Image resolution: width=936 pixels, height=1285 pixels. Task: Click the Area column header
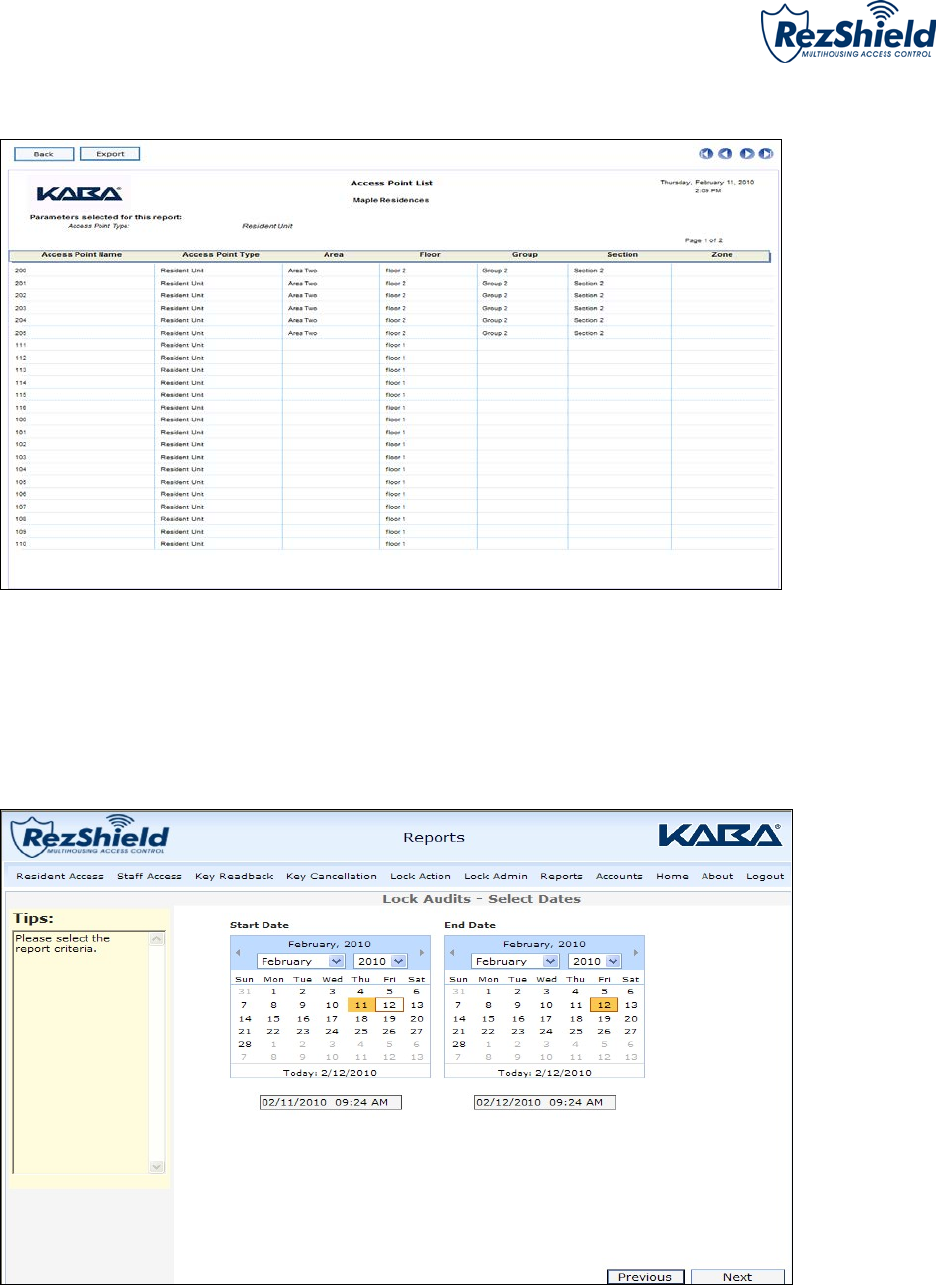click(334, 255)
